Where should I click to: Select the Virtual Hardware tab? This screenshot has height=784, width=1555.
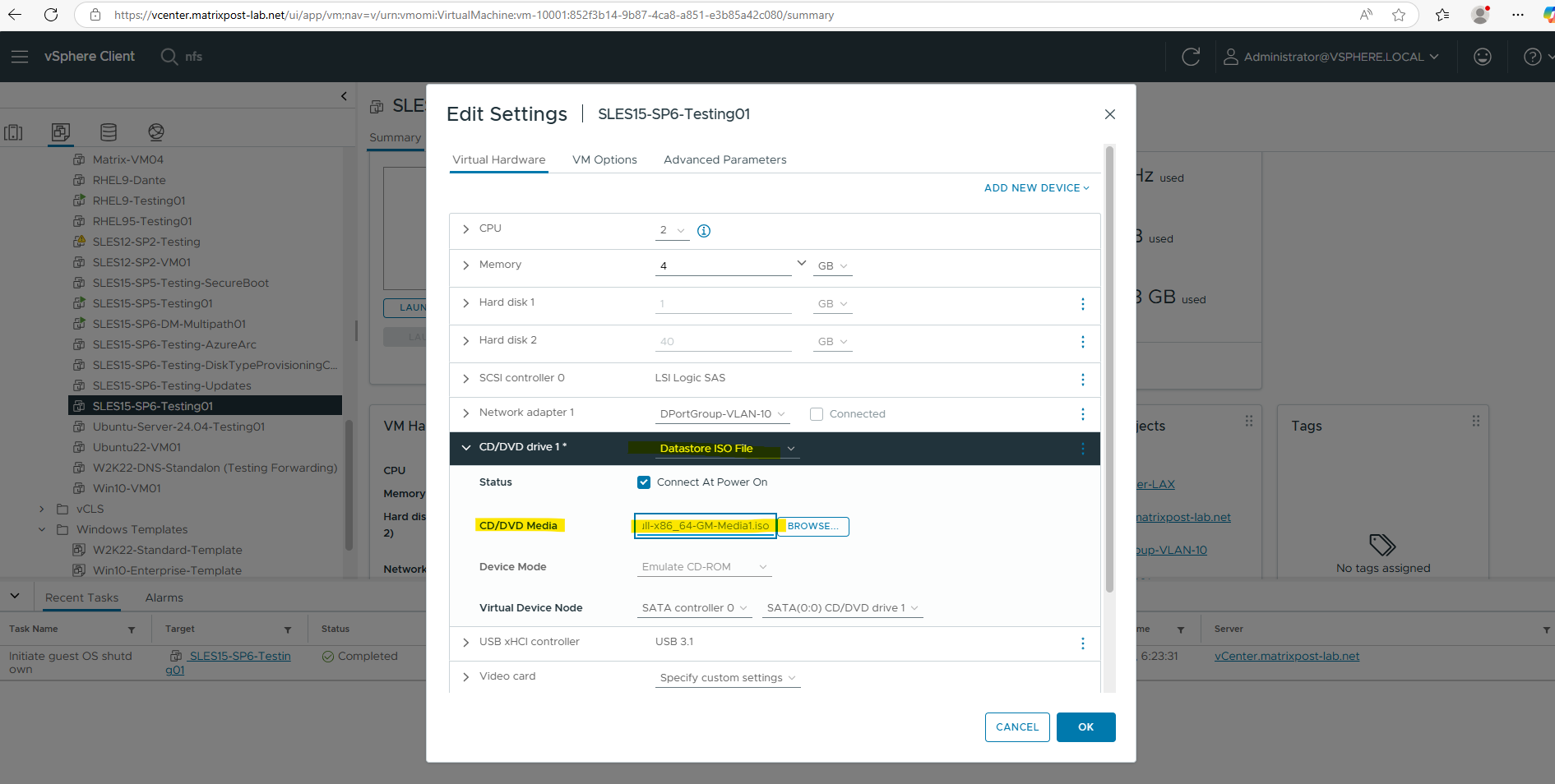pos(499,160)
